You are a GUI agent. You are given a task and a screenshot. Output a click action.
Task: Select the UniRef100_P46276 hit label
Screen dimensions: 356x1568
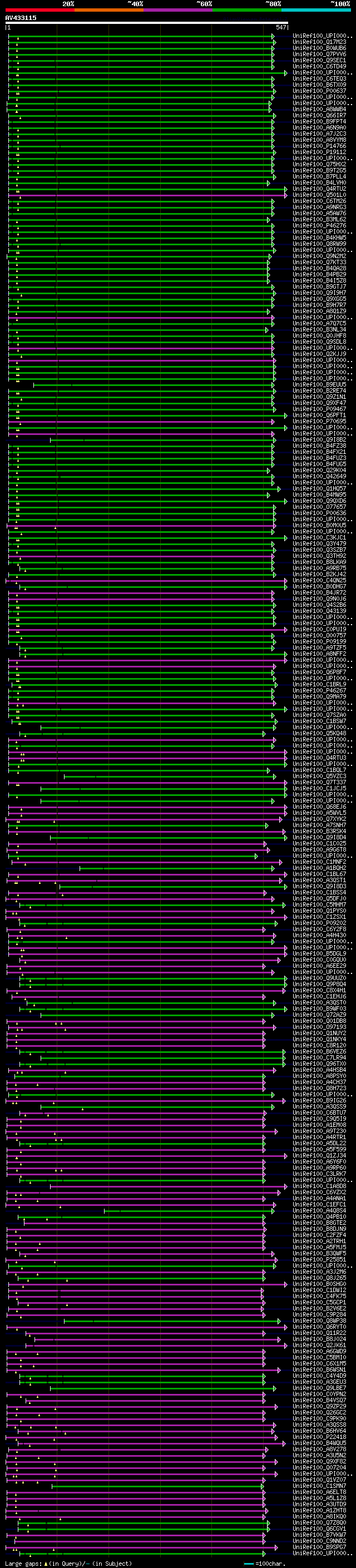tap(319, 226)
